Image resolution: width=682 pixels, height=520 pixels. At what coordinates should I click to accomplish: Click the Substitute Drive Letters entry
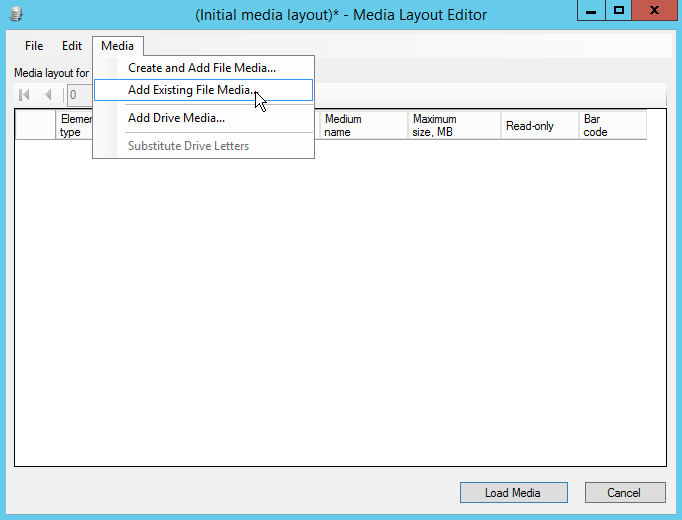(x=188, y=146)
